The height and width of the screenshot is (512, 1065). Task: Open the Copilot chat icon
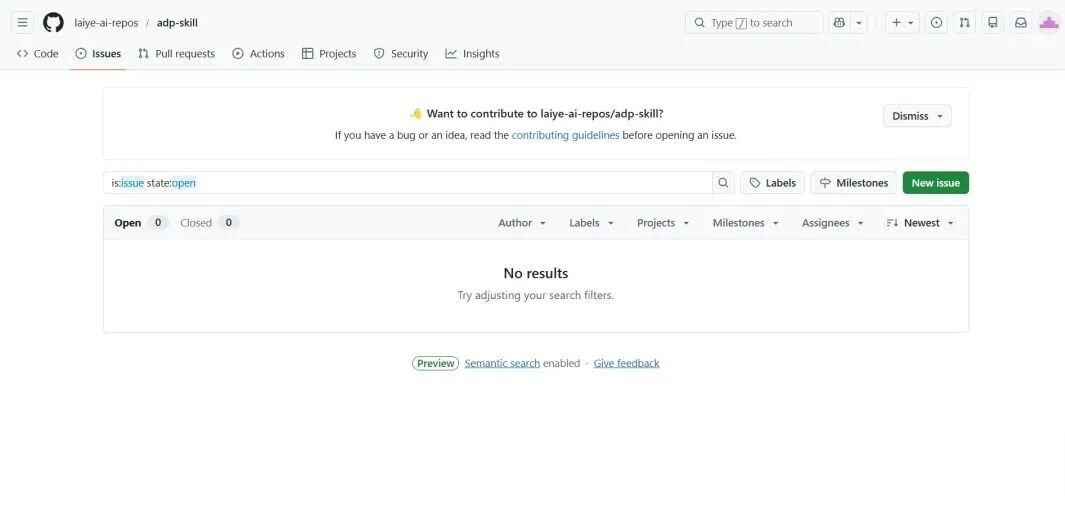tap(839, 22)
